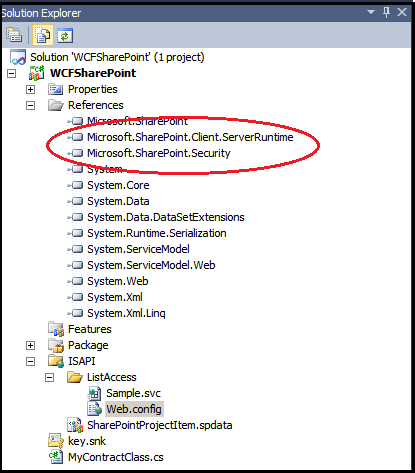Click the MyContractClass.cs file icon
Screen dimensions: 415x473
coord(56,457)
